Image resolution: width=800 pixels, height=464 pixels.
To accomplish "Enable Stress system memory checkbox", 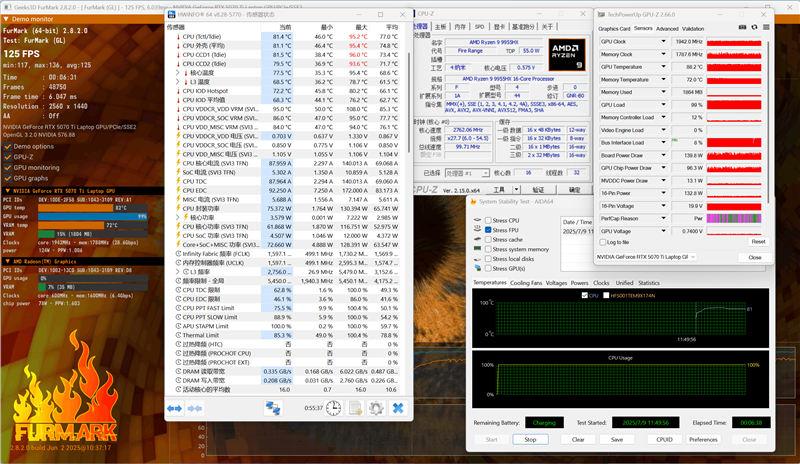I will click(x=488, y=249).
